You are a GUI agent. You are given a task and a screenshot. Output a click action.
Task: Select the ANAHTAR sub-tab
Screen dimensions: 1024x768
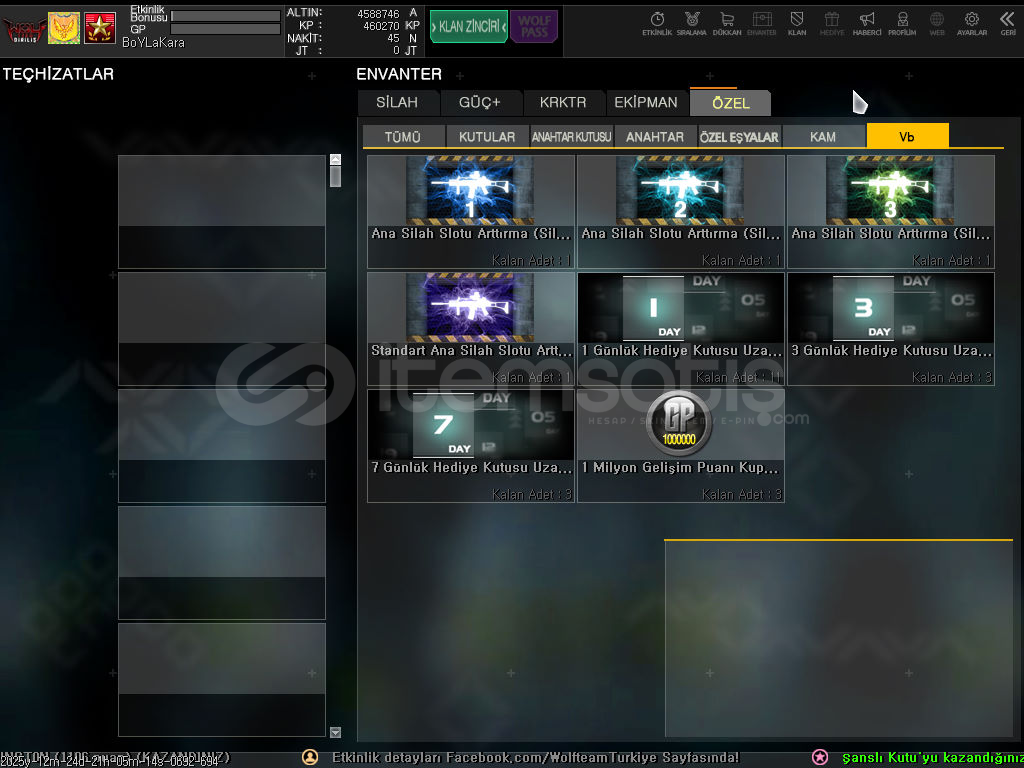point(655,137)
